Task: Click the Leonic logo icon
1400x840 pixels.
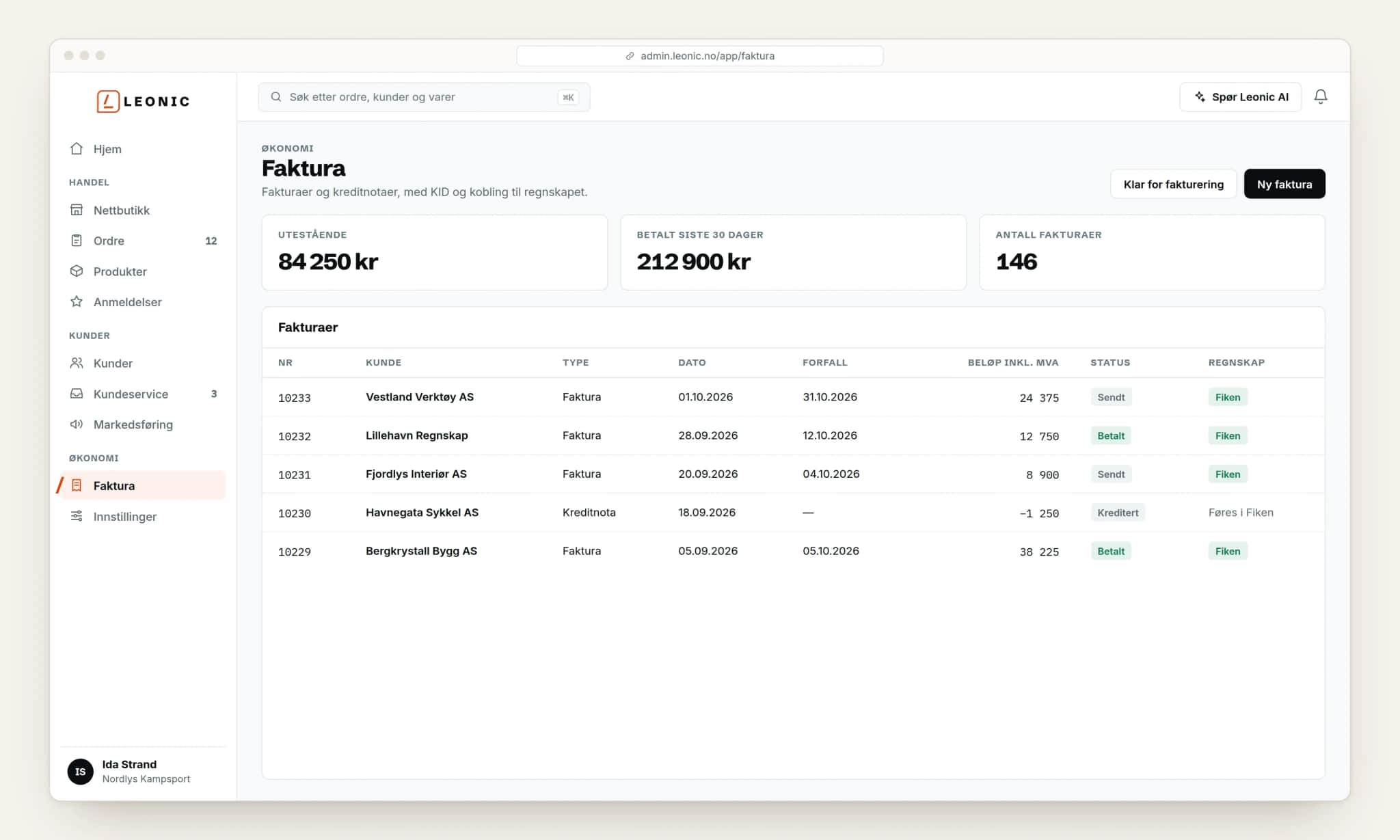Action: point(108,101)
